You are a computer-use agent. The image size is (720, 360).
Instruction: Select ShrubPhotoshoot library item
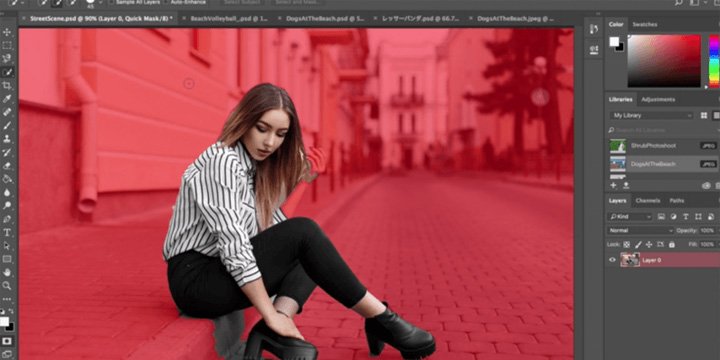[663, 146]
